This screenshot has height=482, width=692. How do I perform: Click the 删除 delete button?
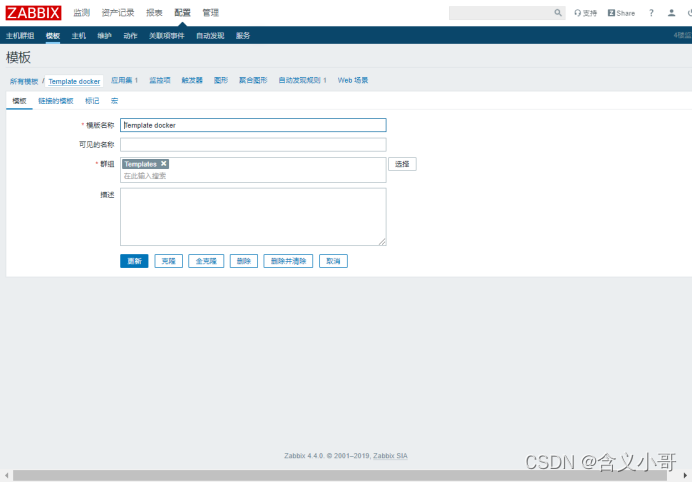coord(244,261)
